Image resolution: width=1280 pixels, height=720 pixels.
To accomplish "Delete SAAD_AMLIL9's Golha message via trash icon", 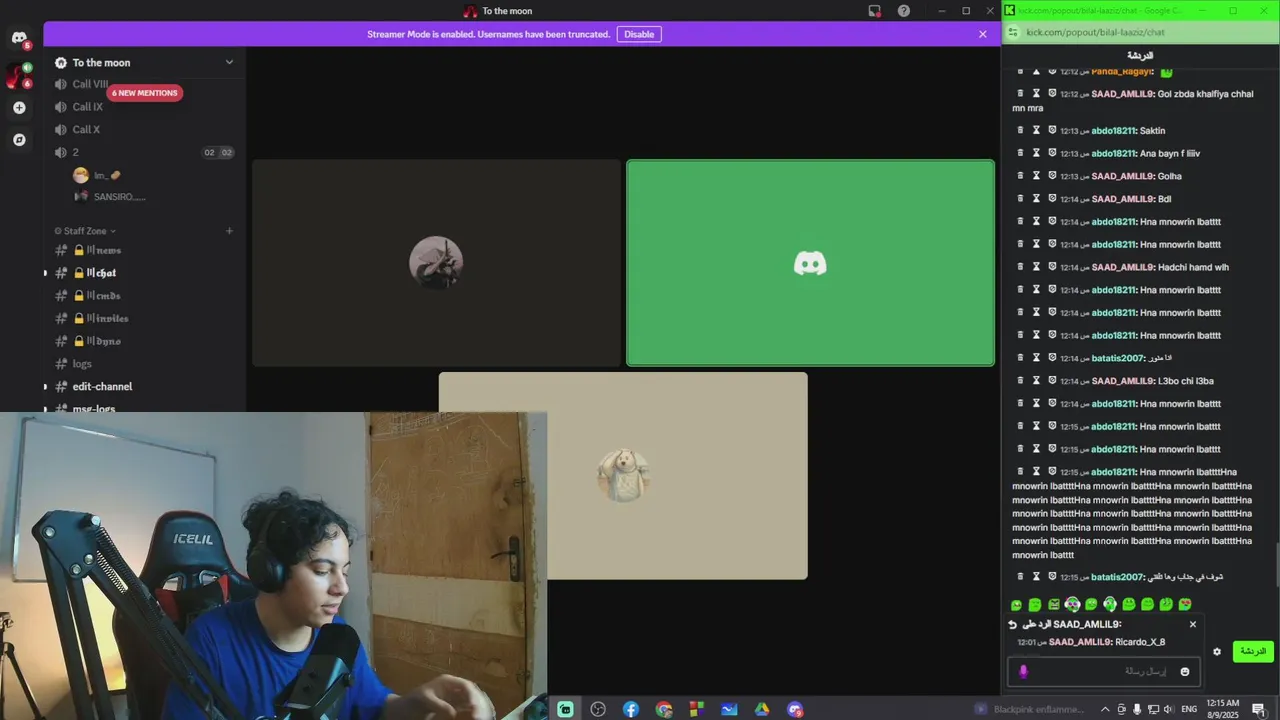I will (x=1020, y=176).
